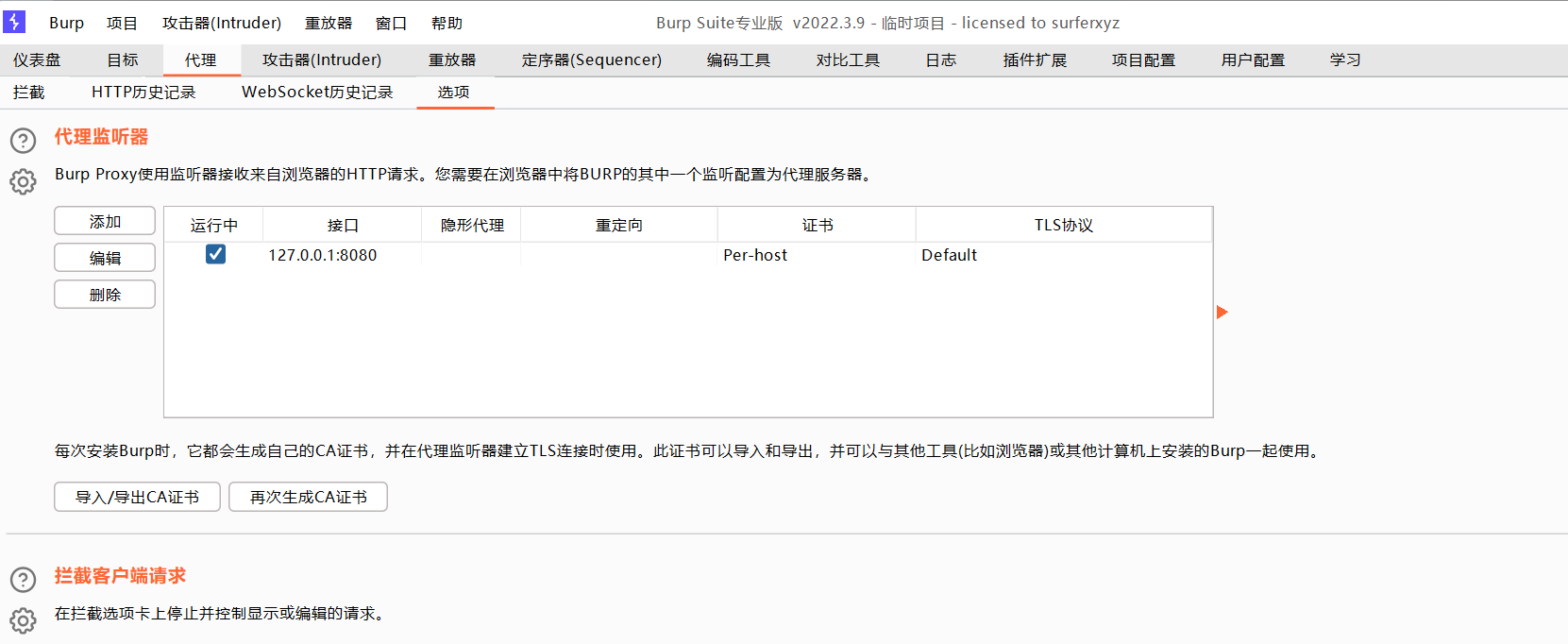Open the gear settings for 拦截客户端请求
The height and width of the screenshot is (644, 1568).
23,620
